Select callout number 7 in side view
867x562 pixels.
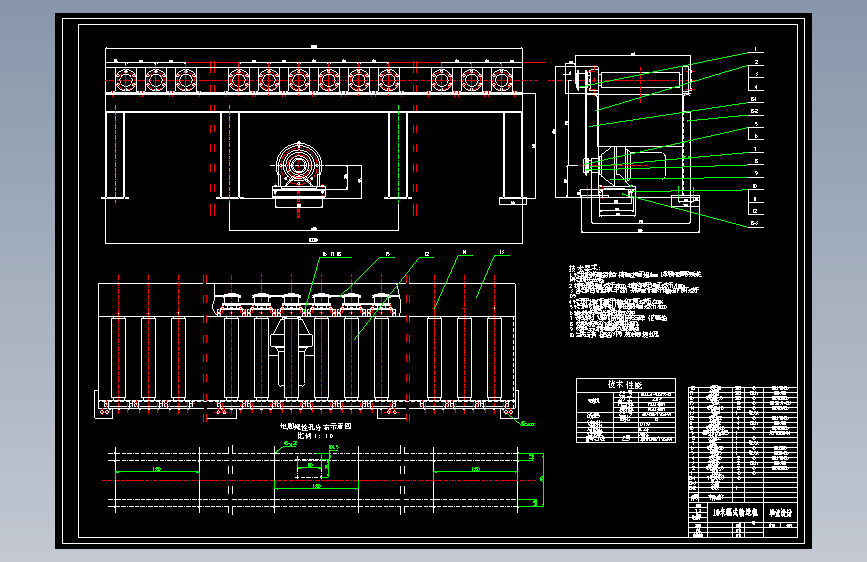[x=756, y=149]
